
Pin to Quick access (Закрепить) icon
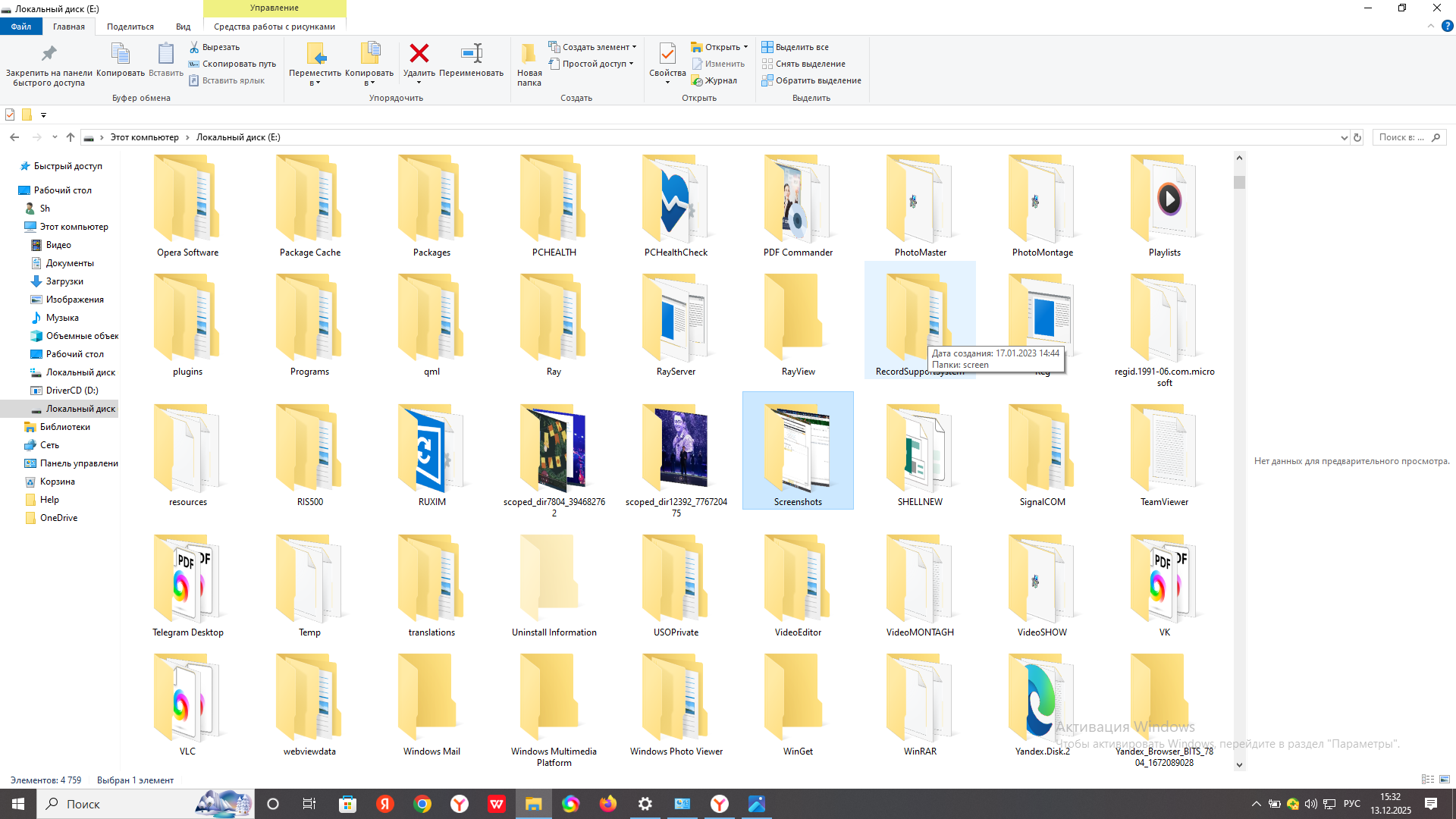[49, 54]
